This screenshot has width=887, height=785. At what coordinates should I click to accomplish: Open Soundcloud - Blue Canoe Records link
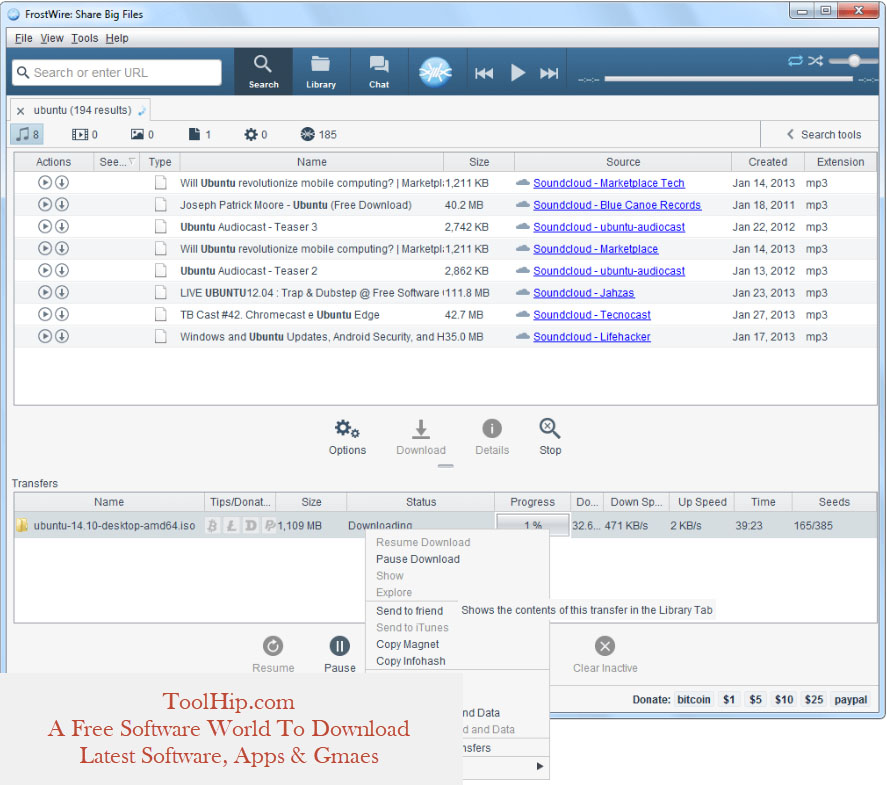tap(617, 205)
